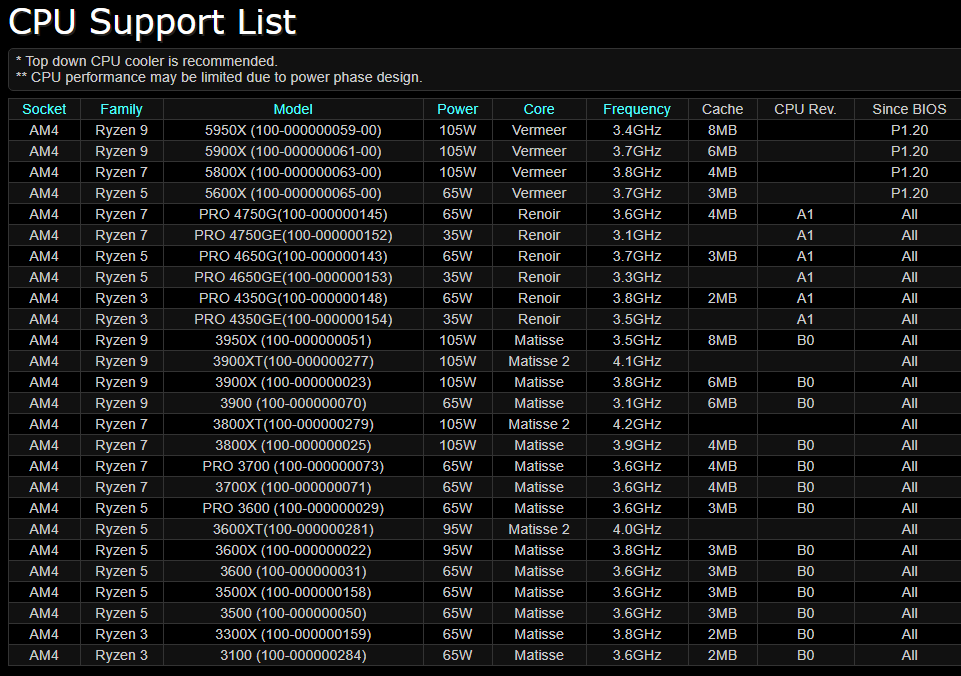Image resolution: width=961 pixels, height=676 pixels.
Task: Click the CPU Support List heading
Action: pyautogui.click(x=152, y=22)
